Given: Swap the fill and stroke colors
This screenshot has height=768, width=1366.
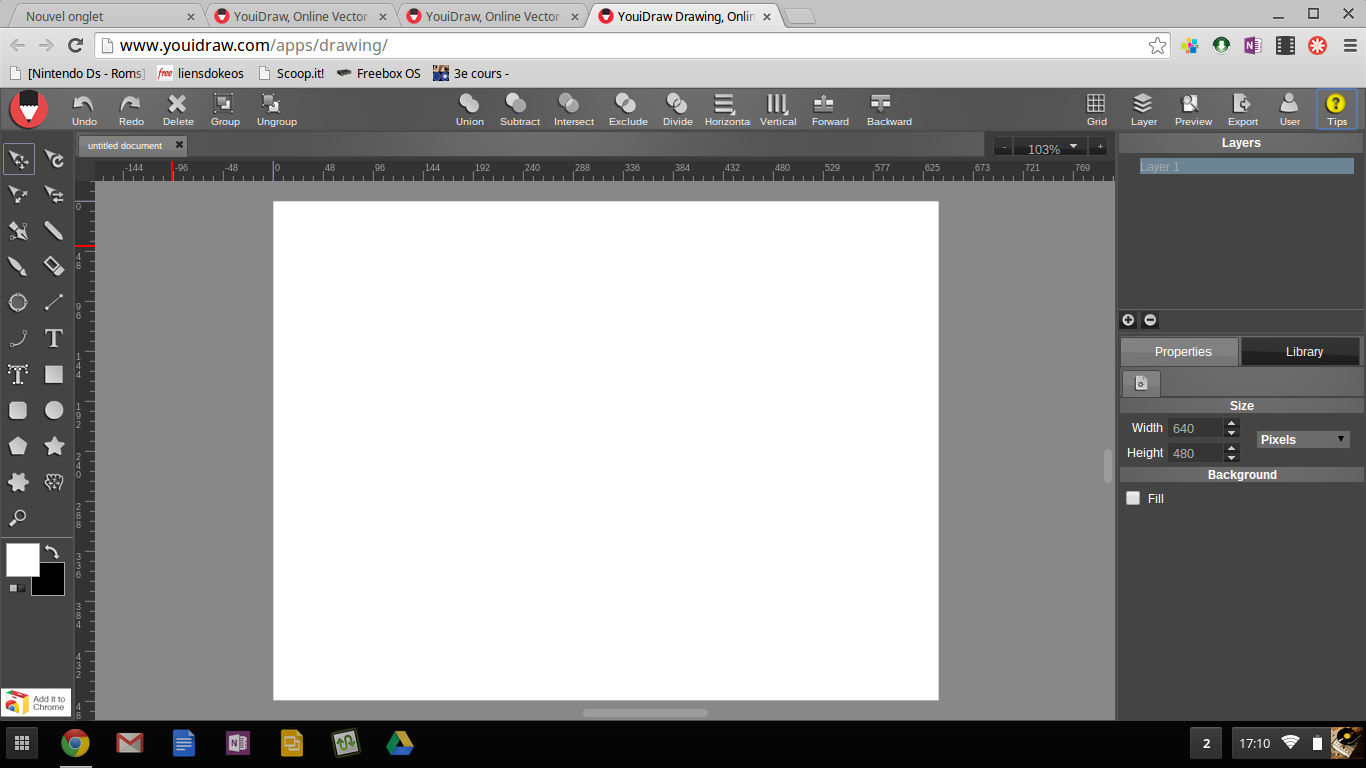Looking at the screenshot, I should pos(52,552).
